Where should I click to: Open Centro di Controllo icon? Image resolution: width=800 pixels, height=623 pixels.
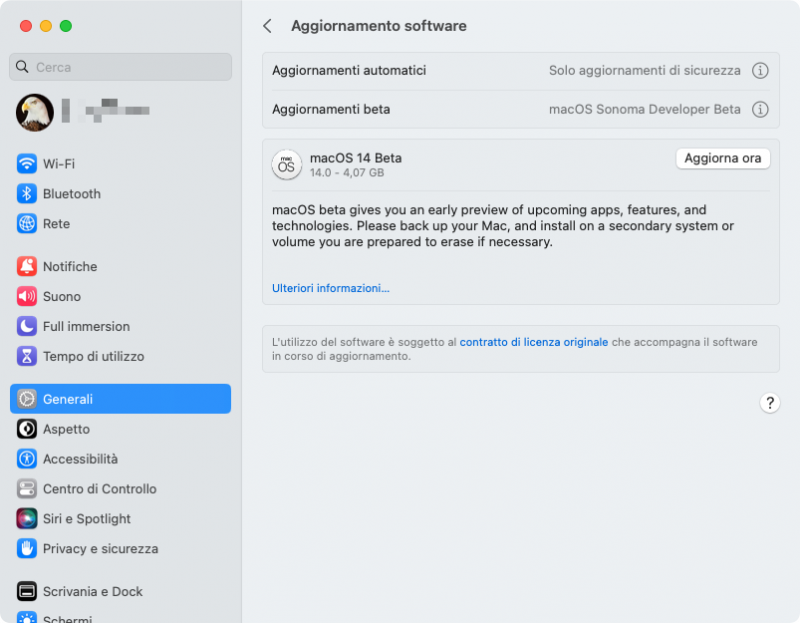point(27,489)
